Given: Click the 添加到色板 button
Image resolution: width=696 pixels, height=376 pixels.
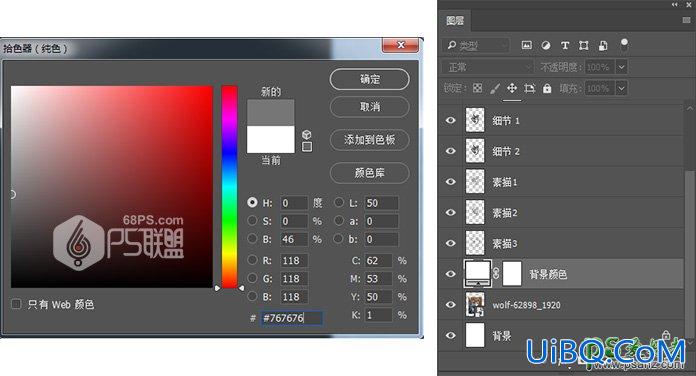Looking at the screenshot, I should tap(369, 140).
